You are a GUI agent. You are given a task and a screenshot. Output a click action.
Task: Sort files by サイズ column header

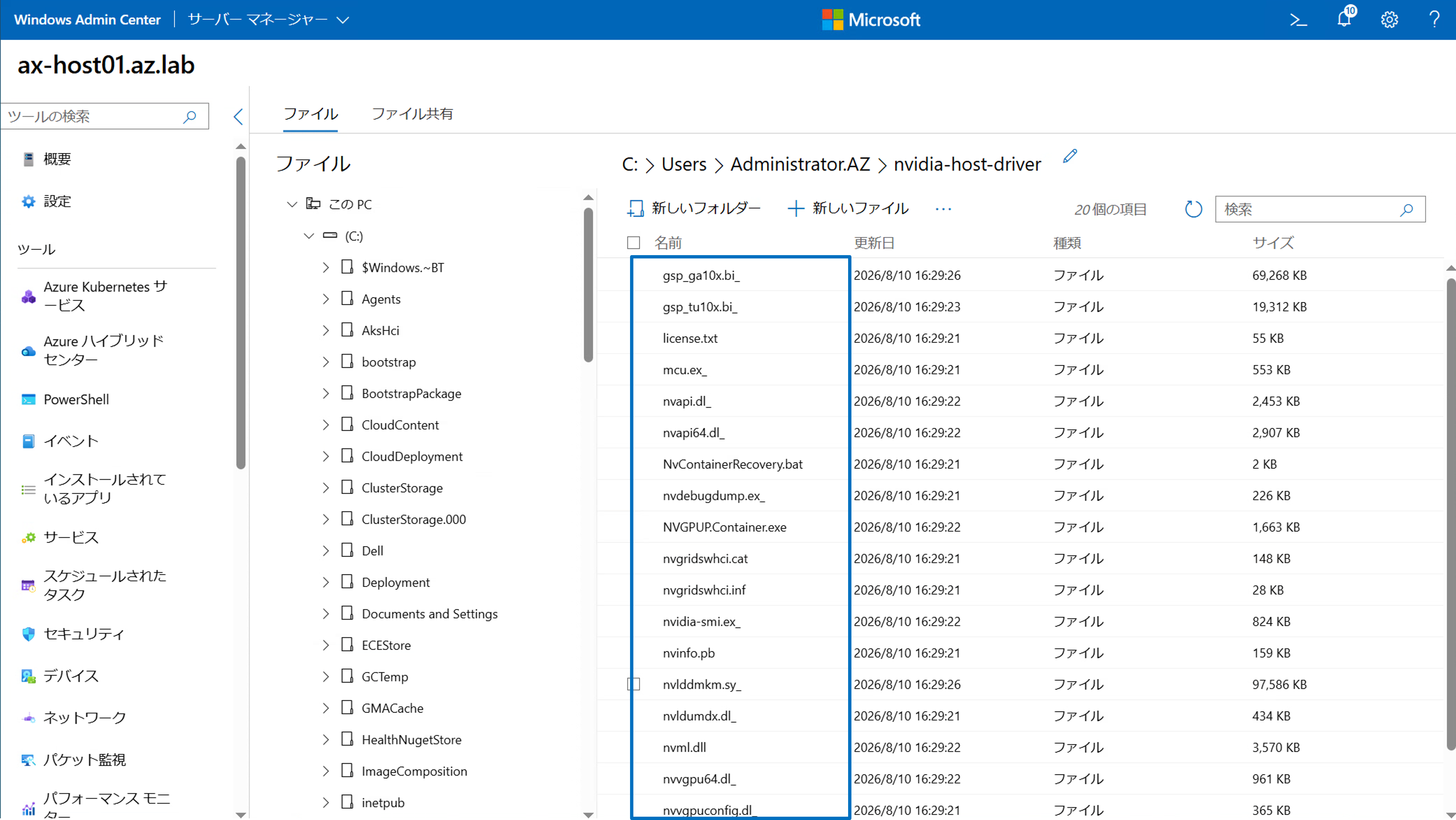(1273, 243)
